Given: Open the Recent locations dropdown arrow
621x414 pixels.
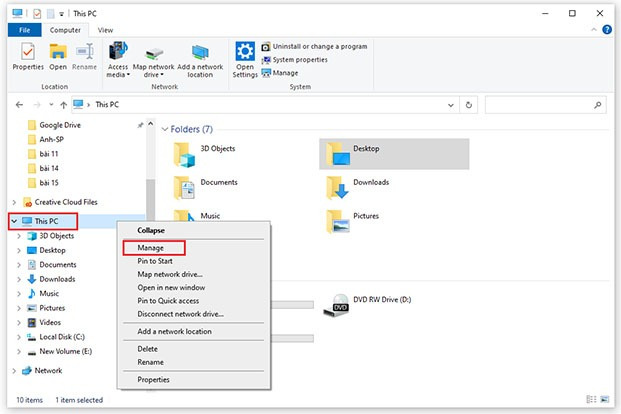Looking at the screenshot, I should pos(51,105).
